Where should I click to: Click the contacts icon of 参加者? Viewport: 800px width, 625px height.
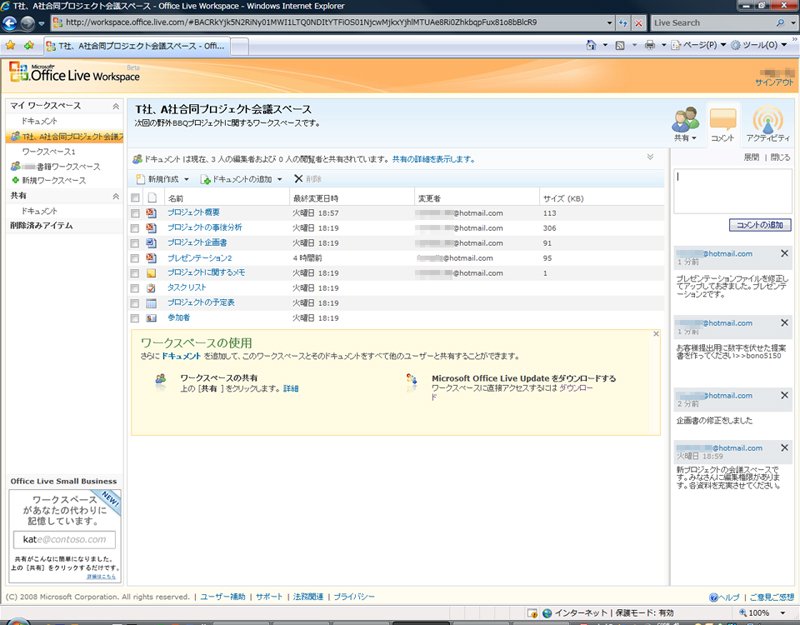[151, 318]
